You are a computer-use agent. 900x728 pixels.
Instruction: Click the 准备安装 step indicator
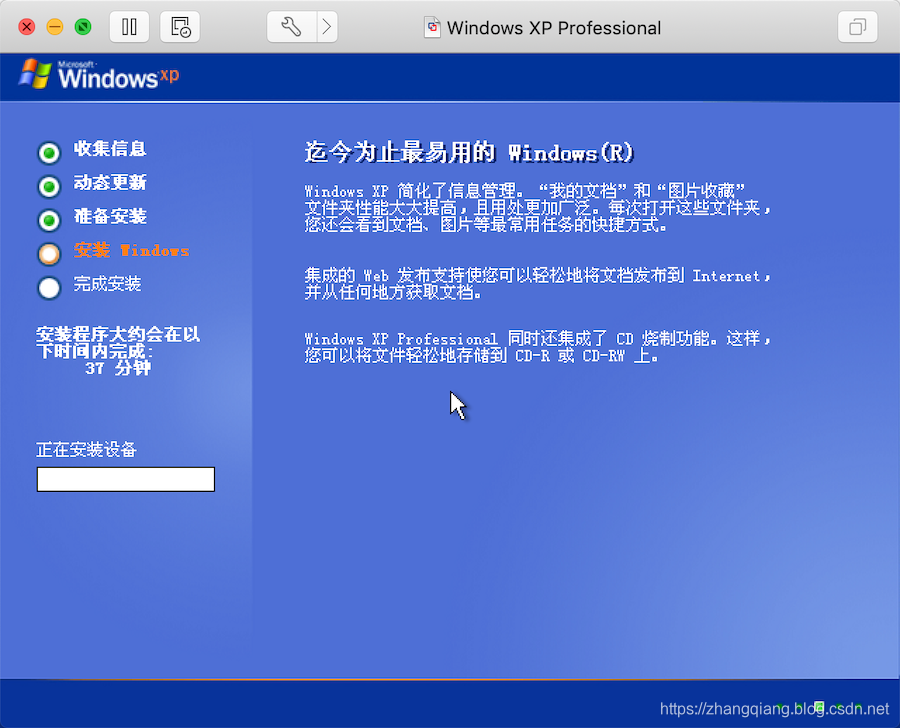(x=49, y=220)
